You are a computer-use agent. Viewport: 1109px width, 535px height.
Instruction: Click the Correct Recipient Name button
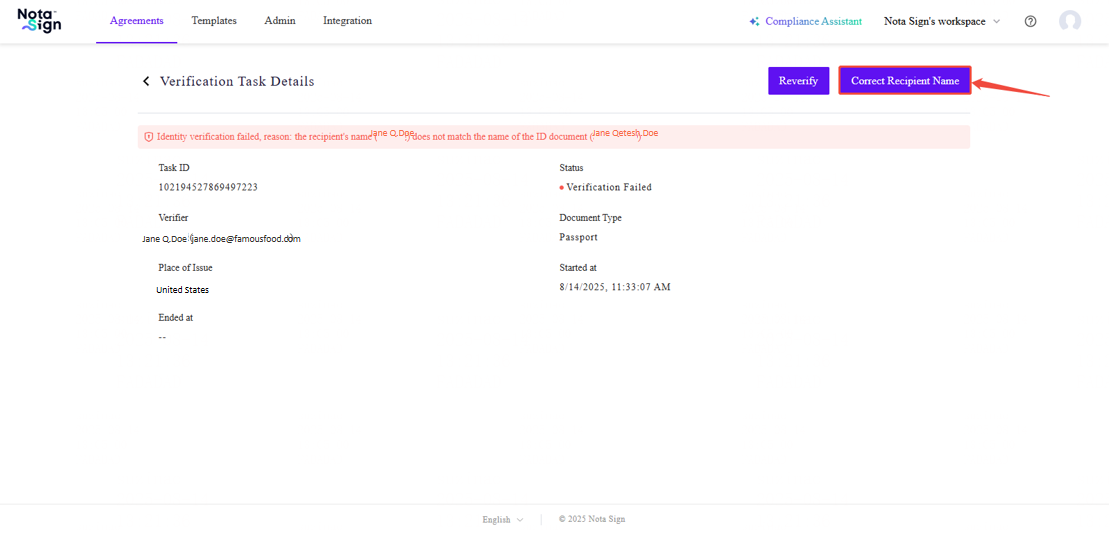[x=904, y=81]
